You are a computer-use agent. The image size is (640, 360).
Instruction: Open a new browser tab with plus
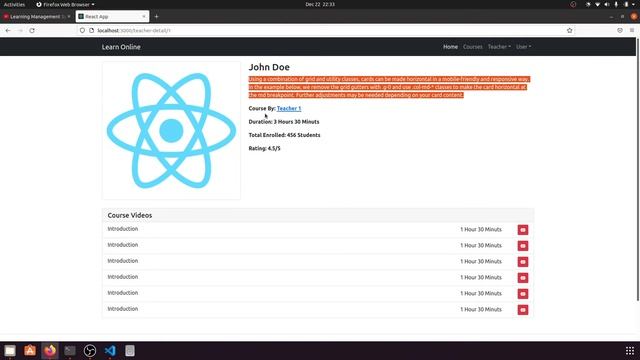(x=156, y=17)
